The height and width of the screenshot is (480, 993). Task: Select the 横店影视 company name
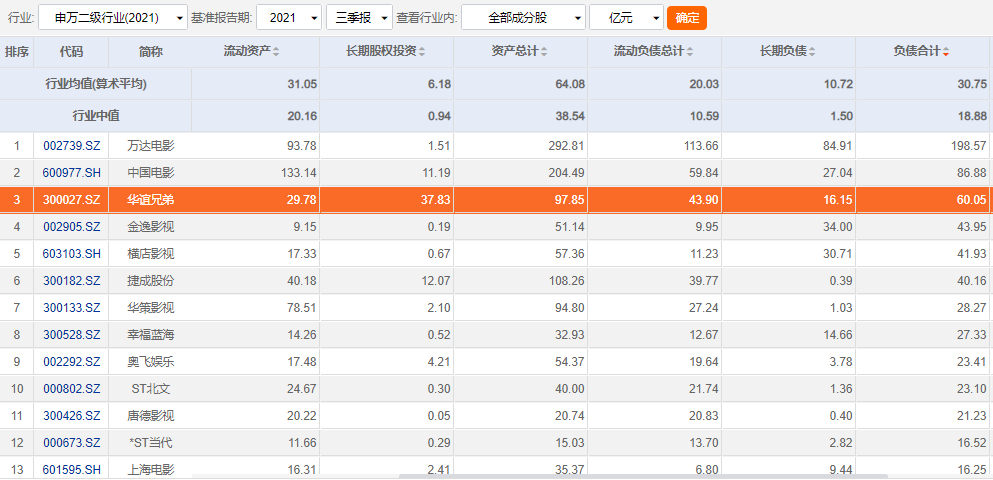coord(151,254)
